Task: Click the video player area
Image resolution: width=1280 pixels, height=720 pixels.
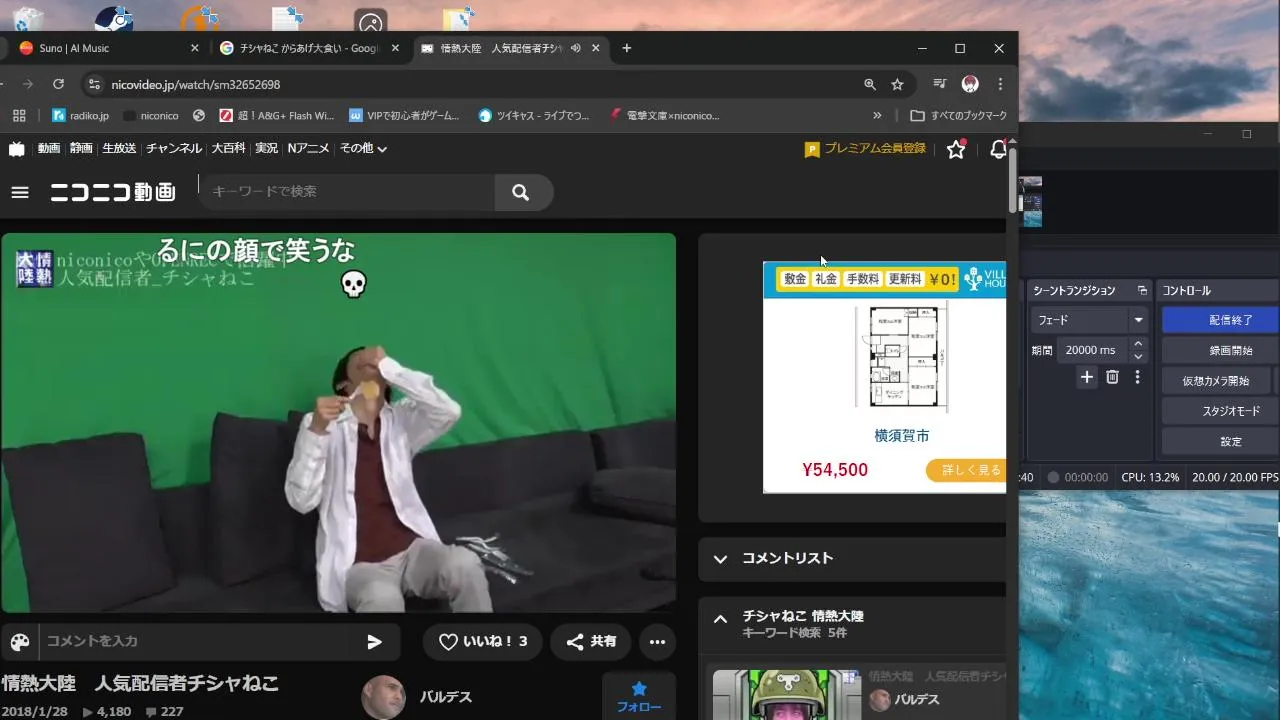Action: coord(339,422)
